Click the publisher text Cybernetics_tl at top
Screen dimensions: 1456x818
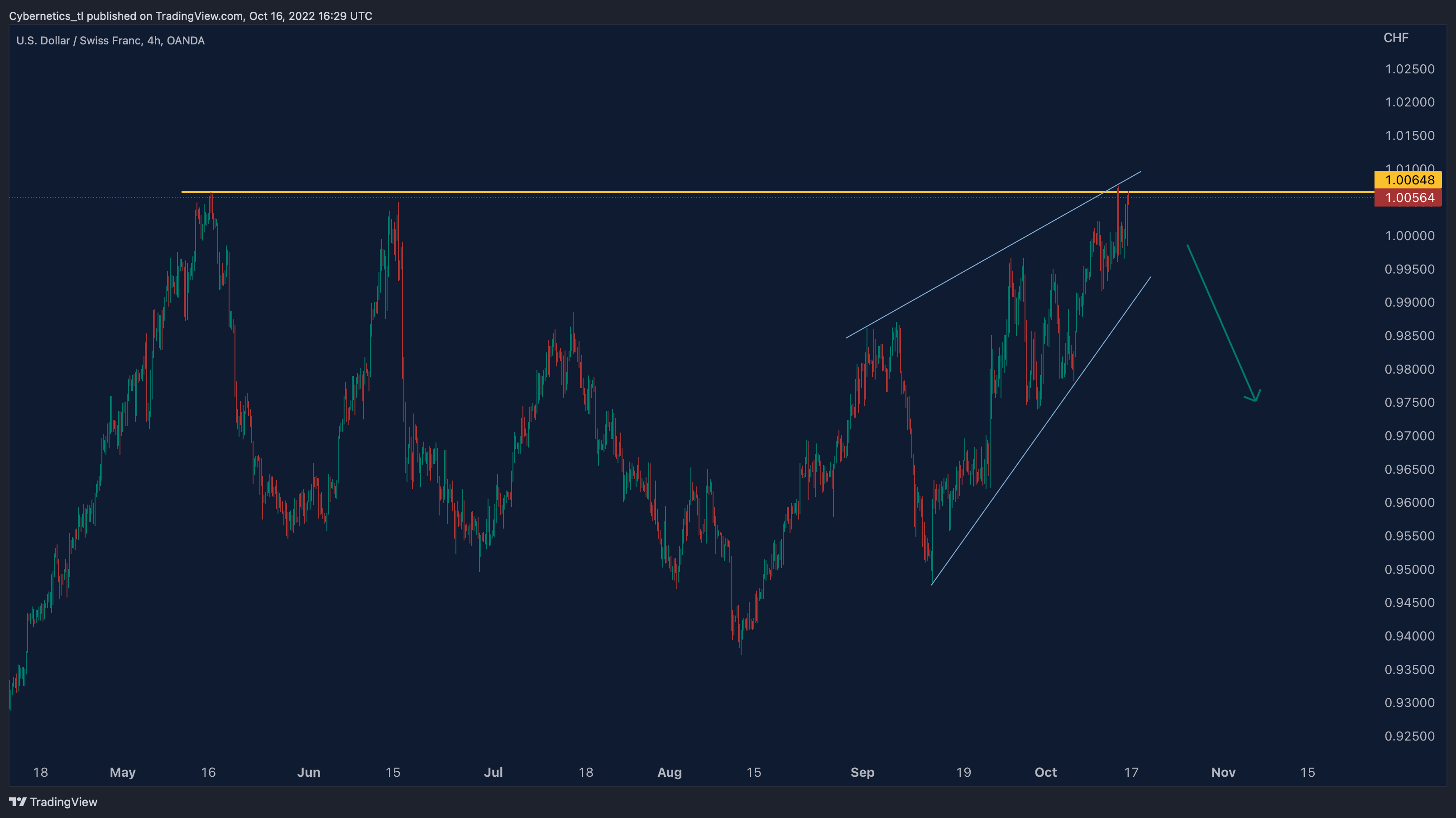46,16
